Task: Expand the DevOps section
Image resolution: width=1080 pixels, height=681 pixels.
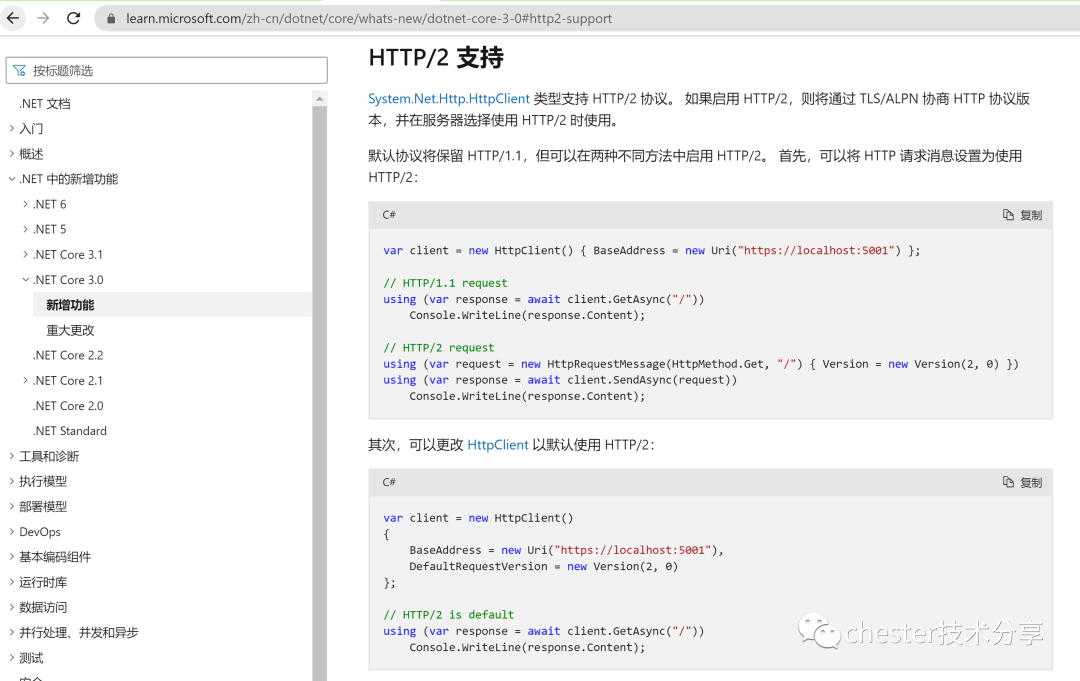Action: point(12,532)
